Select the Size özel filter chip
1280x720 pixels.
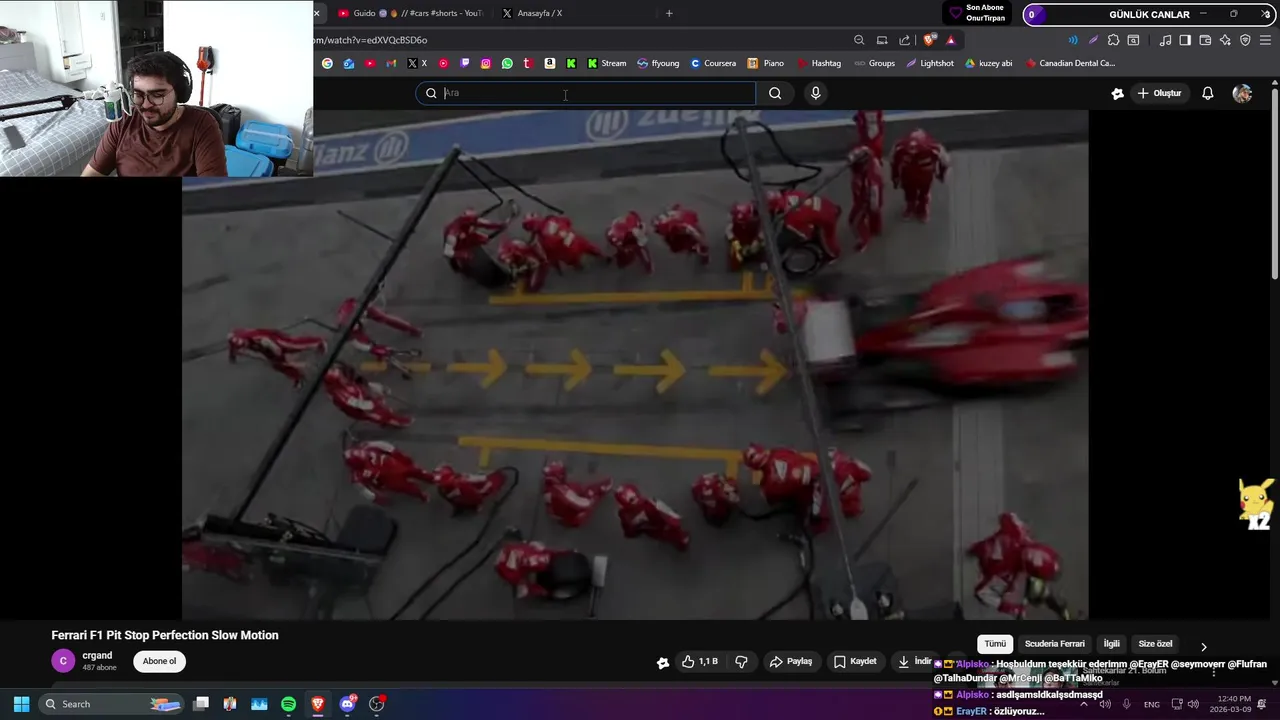click(x=1155, y=644)
